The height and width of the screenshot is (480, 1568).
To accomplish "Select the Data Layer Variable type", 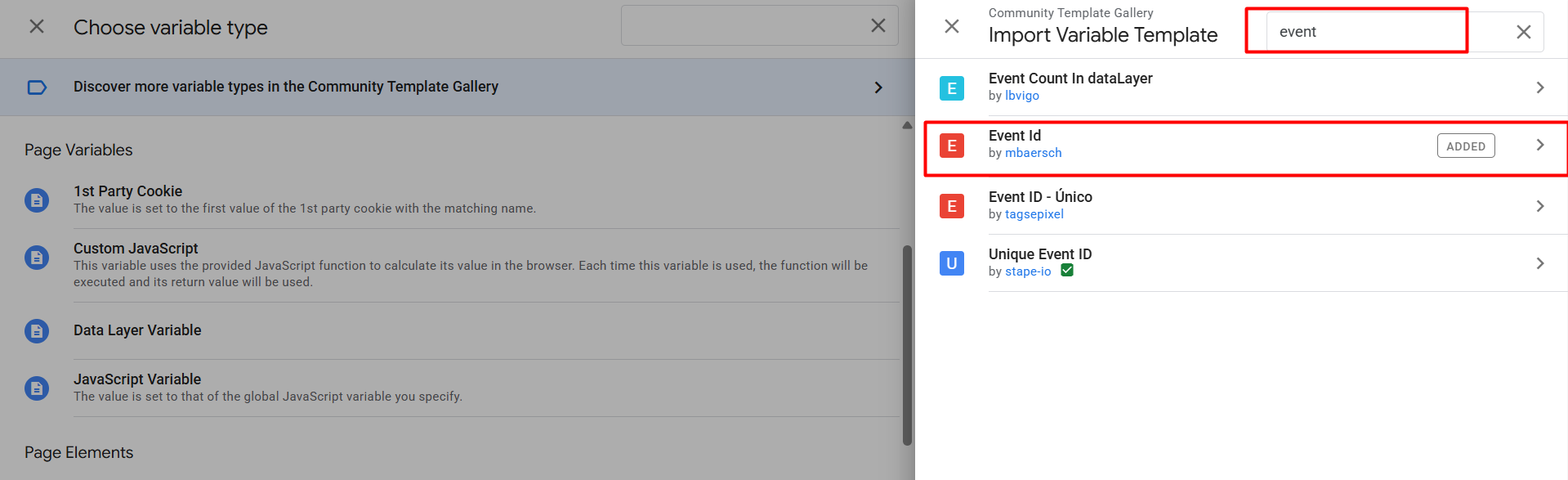I will click(x=137, y=330).
